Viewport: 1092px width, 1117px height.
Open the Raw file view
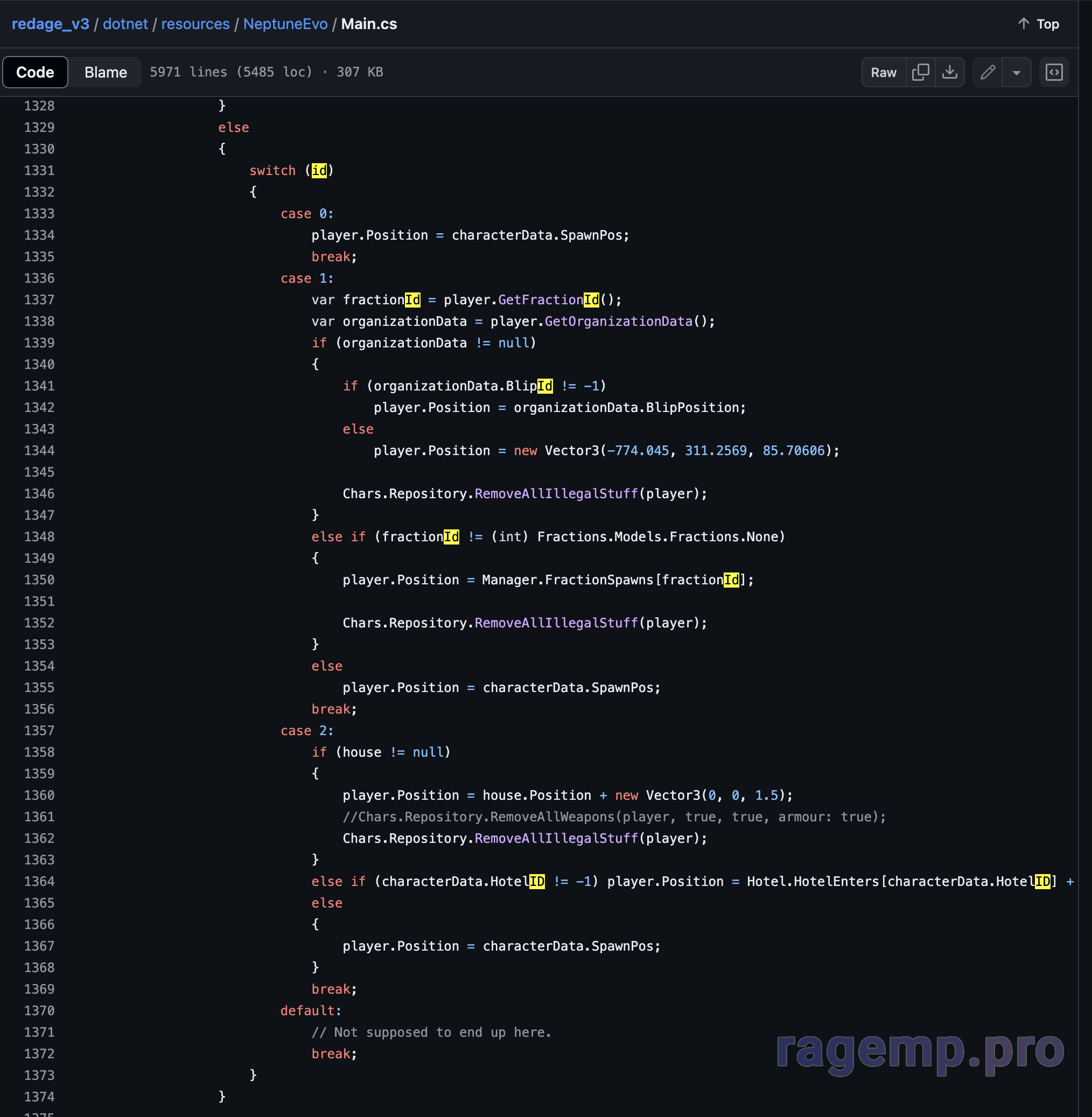[883, 72]
